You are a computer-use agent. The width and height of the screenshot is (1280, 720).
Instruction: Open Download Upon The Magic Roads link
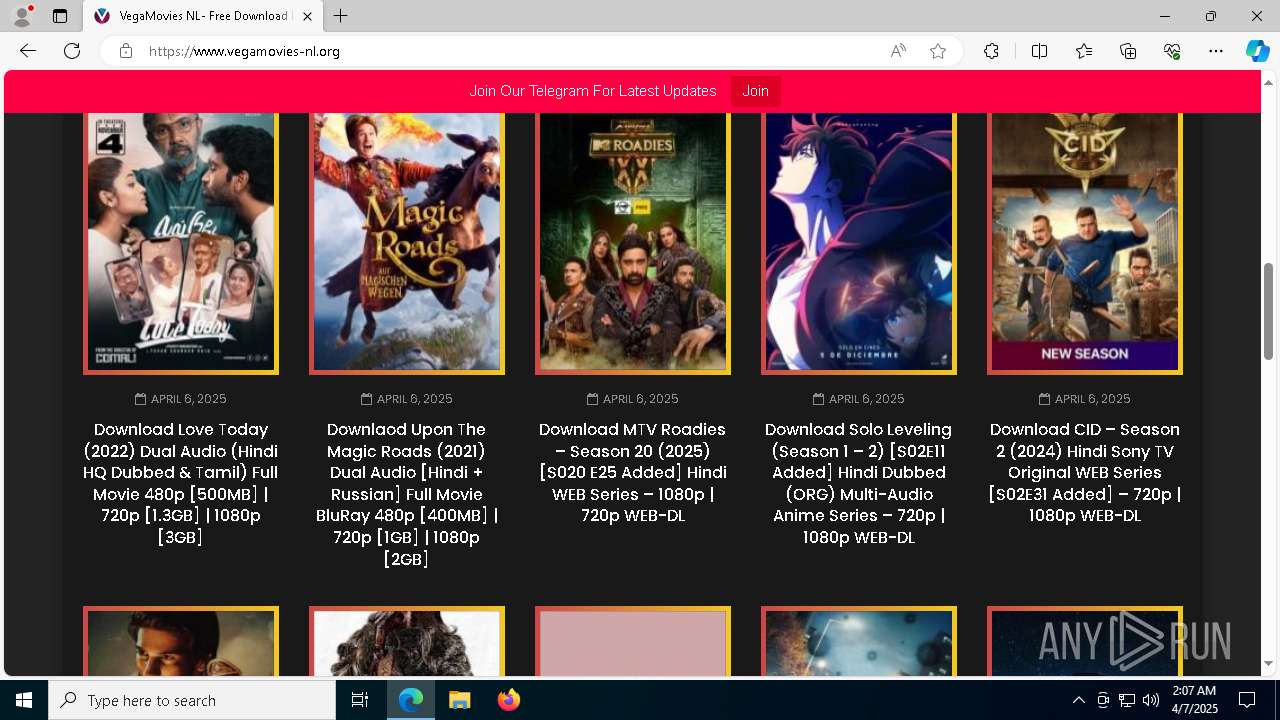point(407,494)
